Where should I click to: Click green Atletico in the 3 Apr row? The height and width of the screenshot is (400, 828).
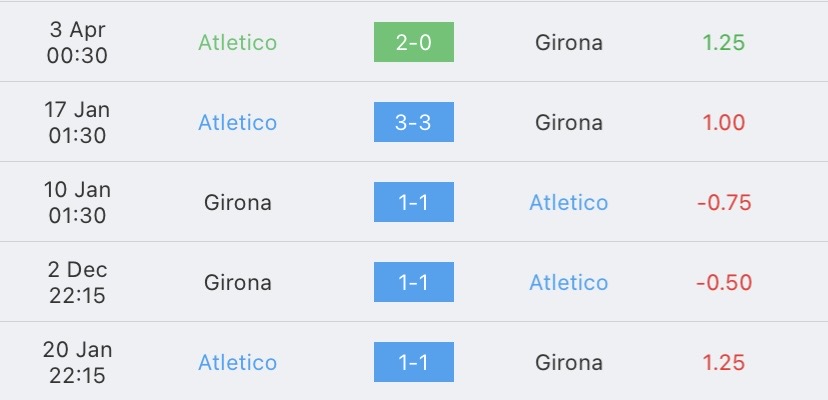[x=237, y=42]
